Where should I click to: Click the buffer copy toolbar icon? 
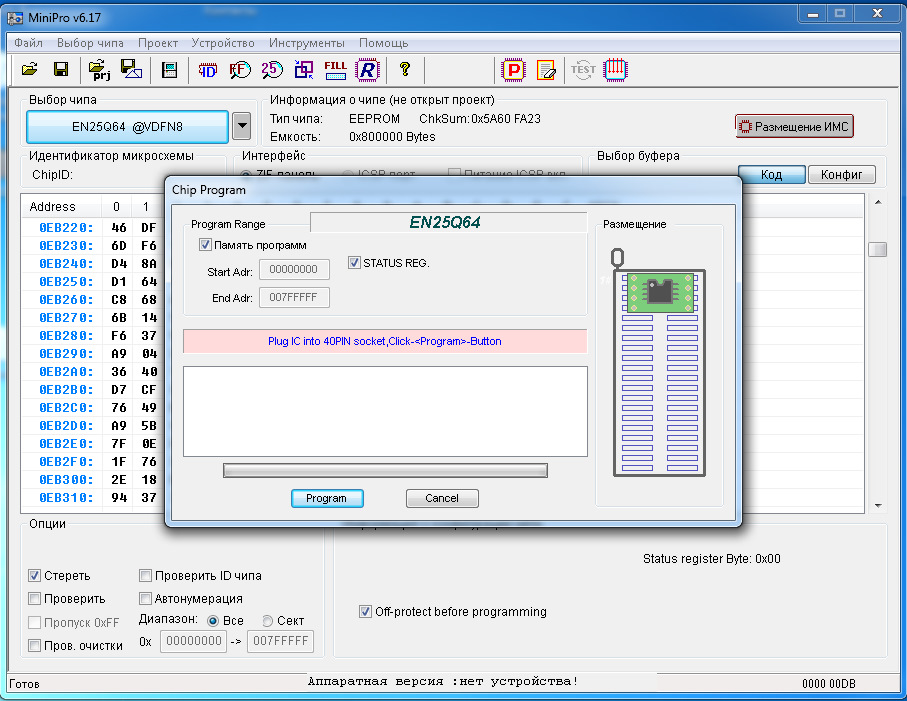click(x=304, y=70)
